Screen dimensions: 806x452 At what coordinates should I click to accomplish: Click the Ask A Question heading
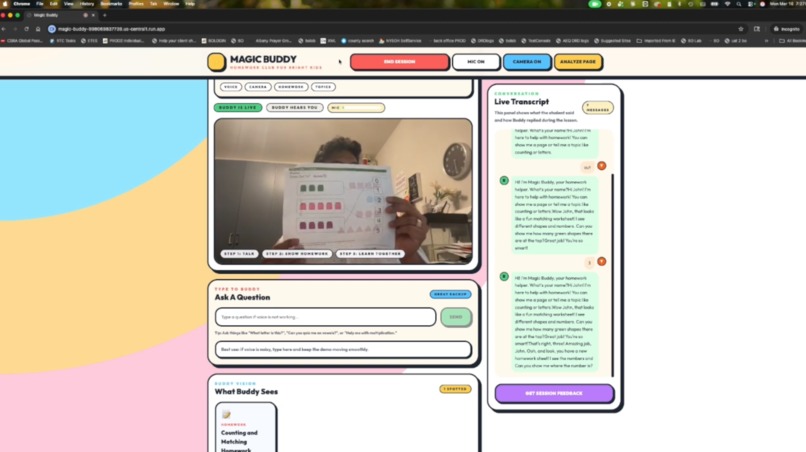pyautogui.click(x=242, y=297)
